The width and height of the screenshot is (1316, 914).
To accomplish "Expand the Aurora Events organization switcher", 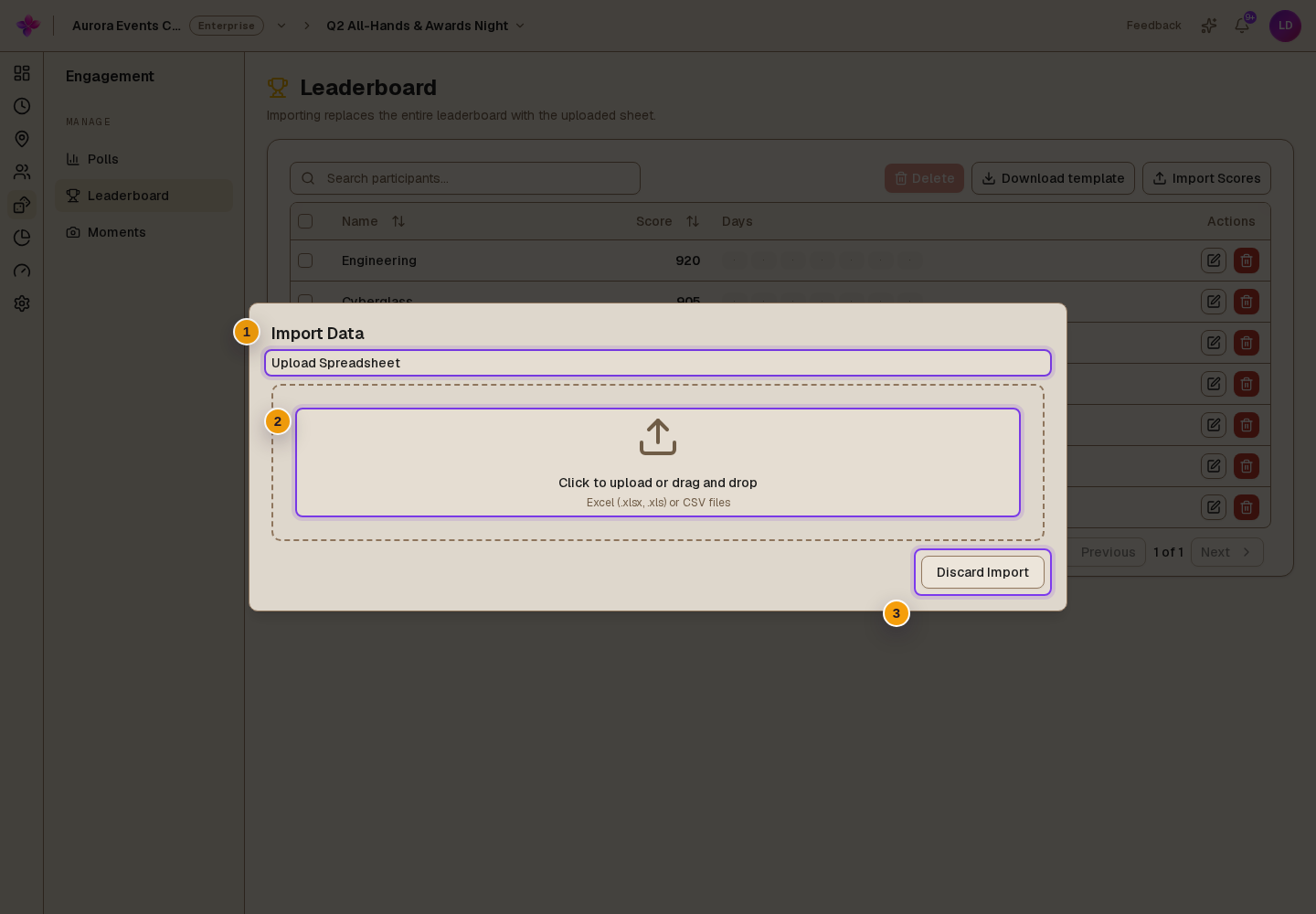I will click(281, 26).
